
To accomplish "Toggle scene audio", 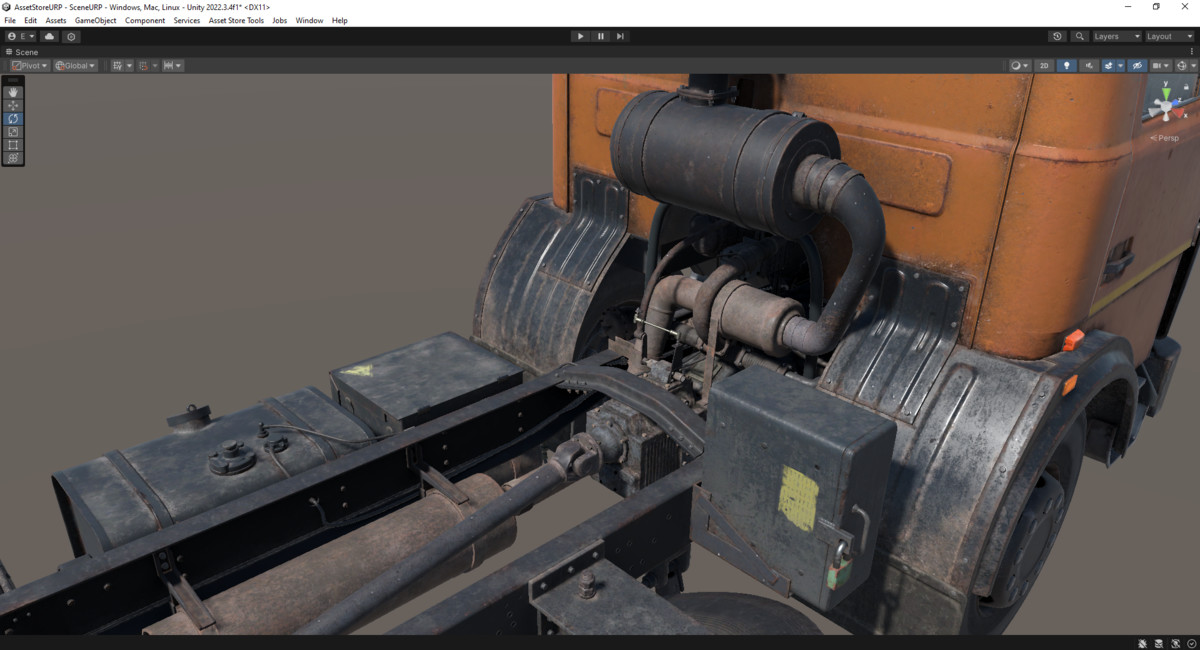I will (x=1089, y=65).
